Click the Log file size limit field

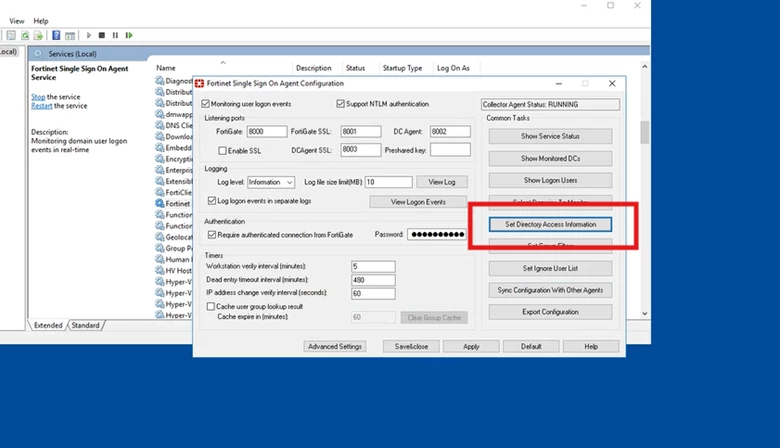(389, 182)
